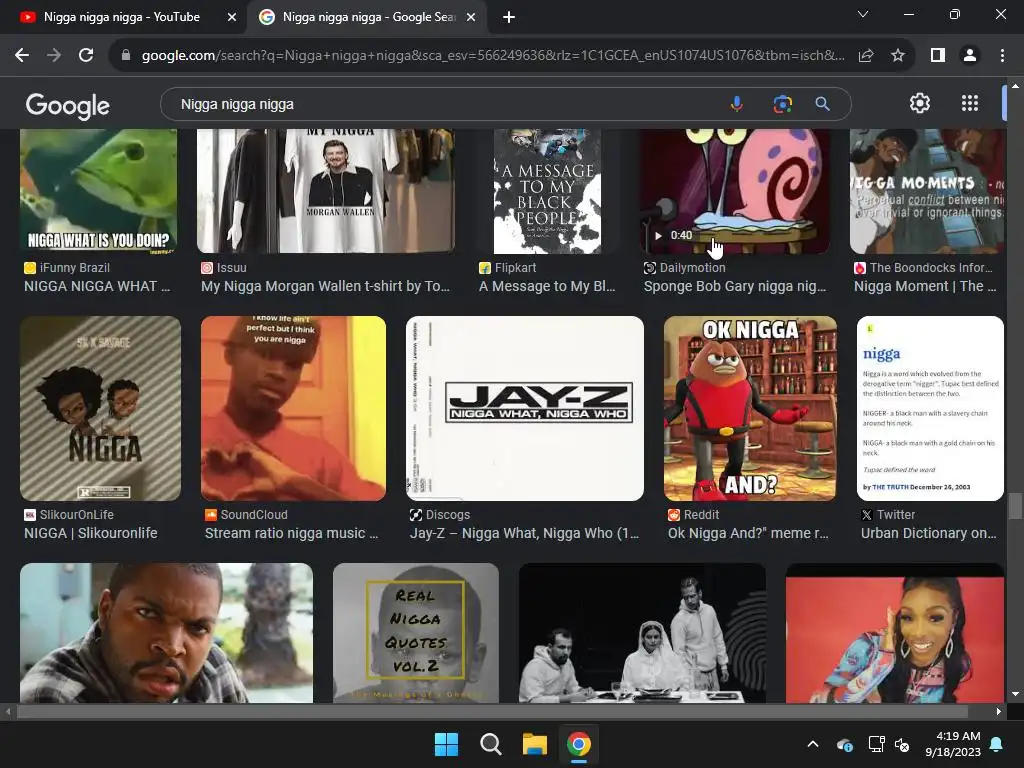1024x768 pixels.
Task: Open the Jay-Z album cover thumbnail
Action: pos(525,408)
